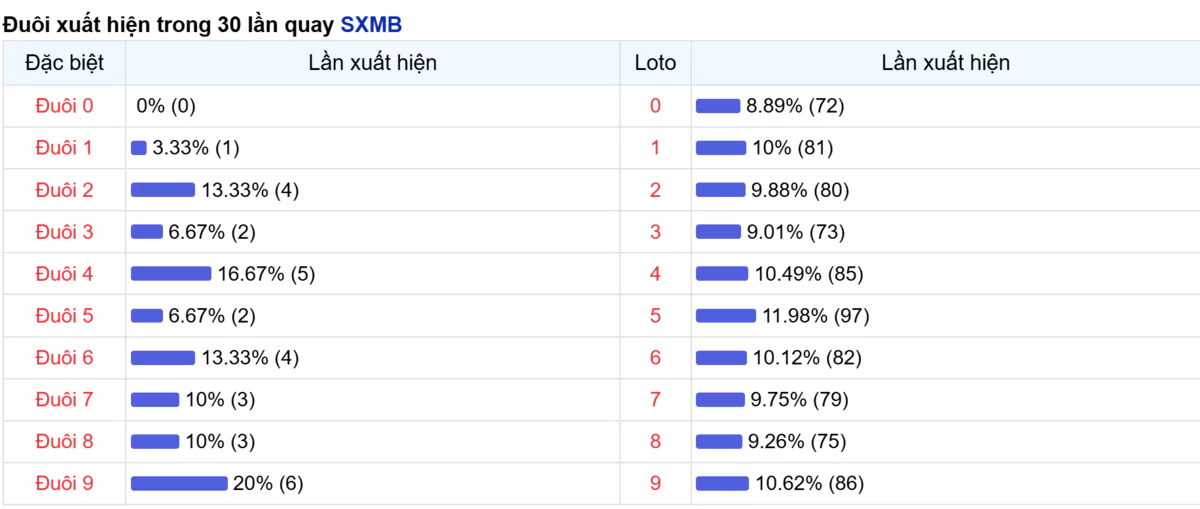This screenshot has width=1200, height=509.
Task: Click the Lần xuất hiện header beside Loto
Action: [945, 63]
